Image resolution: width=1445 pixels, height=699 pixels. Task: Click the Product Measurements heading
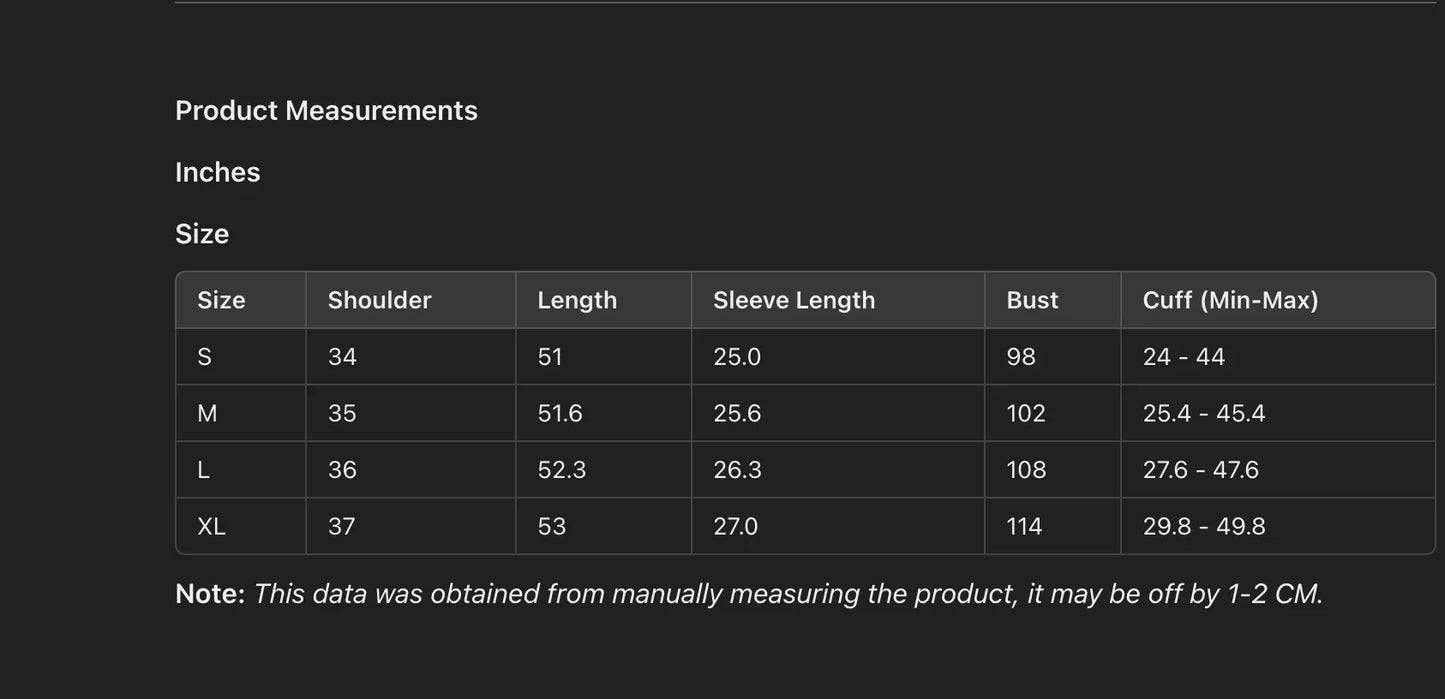click(326, 111)
